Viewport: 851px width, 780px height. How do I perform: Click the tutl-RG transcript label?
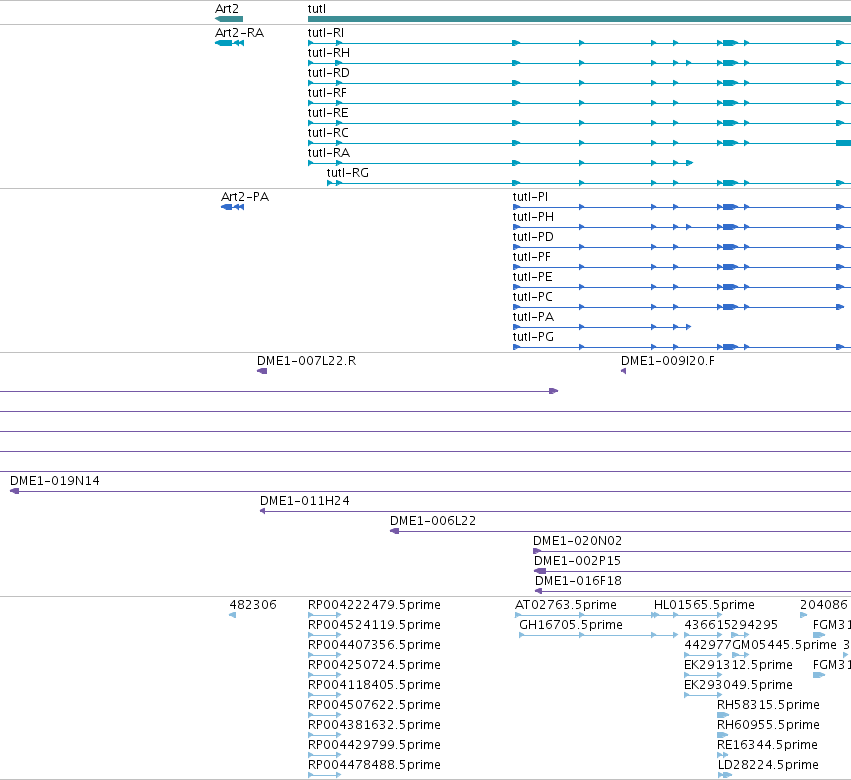pyautogui.click(x=348, y=173)
